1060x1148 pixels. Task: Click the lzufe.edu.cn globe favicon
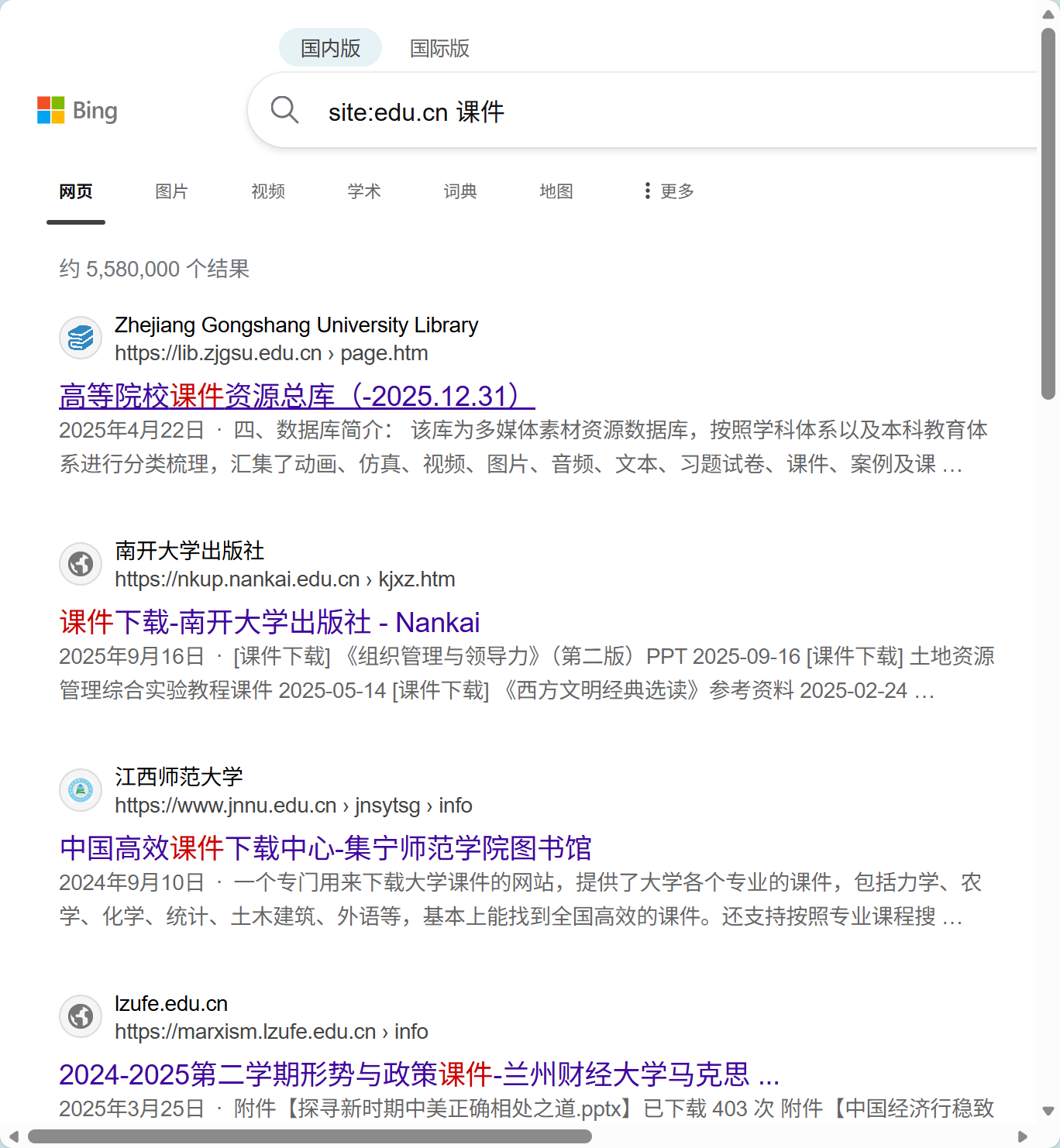81,1016
